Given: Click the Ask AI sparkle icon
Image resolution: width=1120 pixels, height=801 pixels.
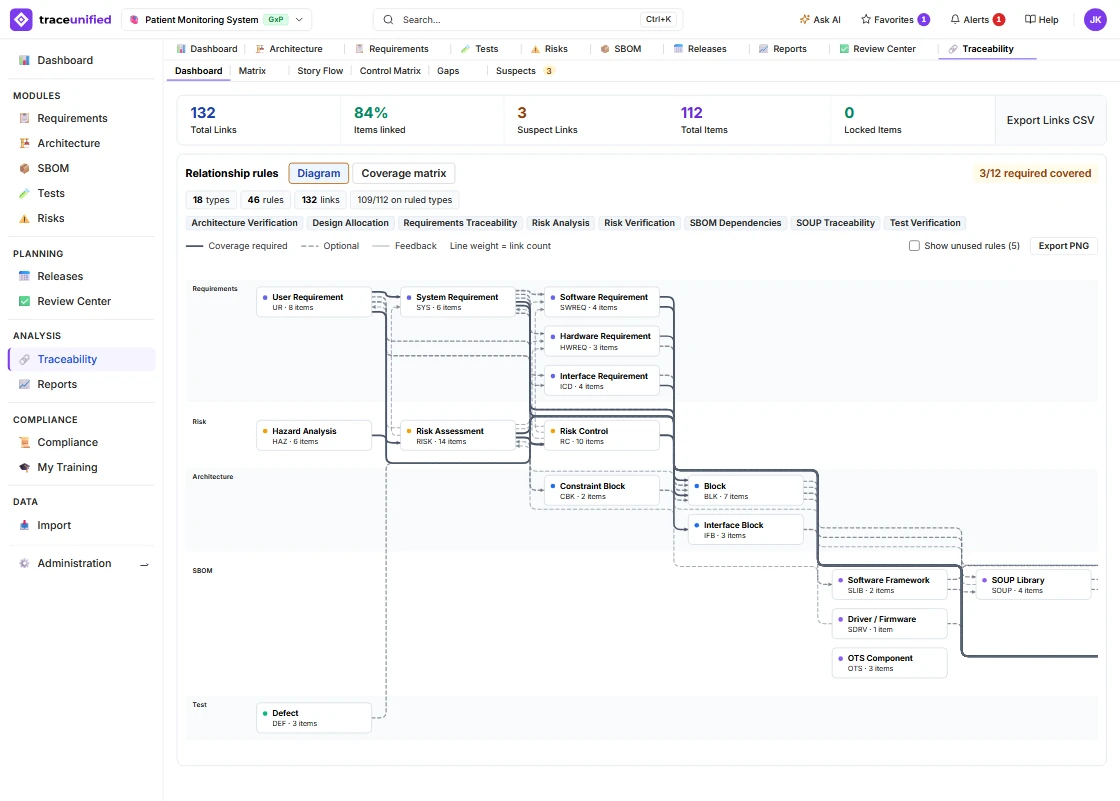Looking at the screenshot, I should click(x=804, y=19).
